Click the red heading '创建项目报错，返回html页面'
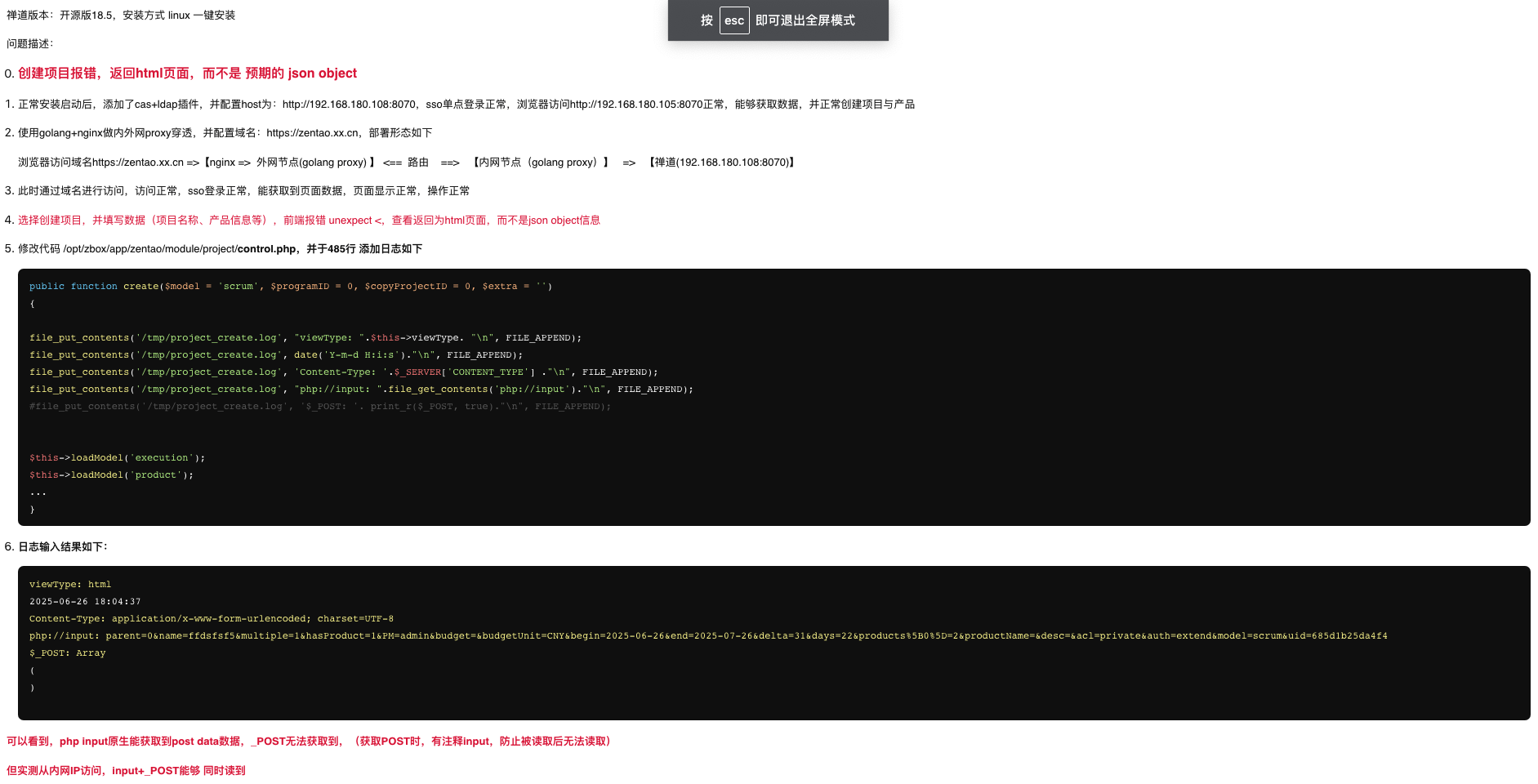The height and width of the screenshot is (784, 1538). coord(104,73)
